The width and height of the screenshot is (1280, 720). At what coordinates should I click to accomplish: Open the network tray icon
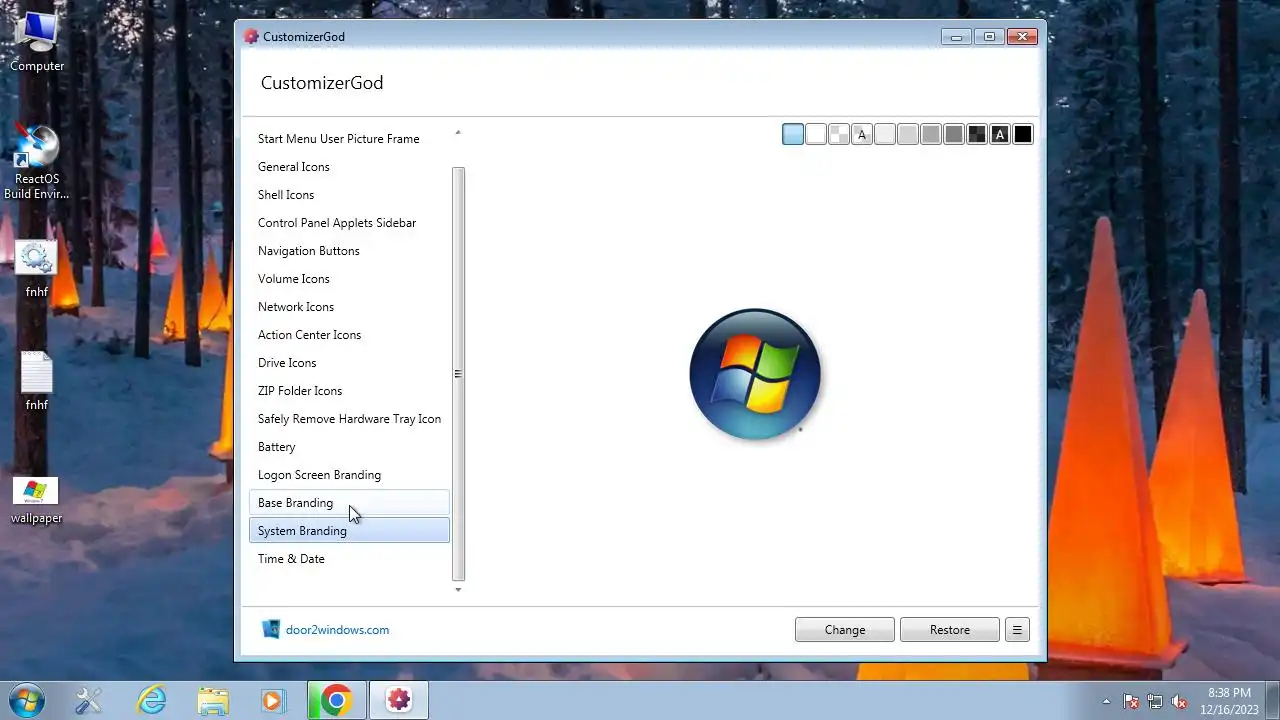pos(1156,702)
